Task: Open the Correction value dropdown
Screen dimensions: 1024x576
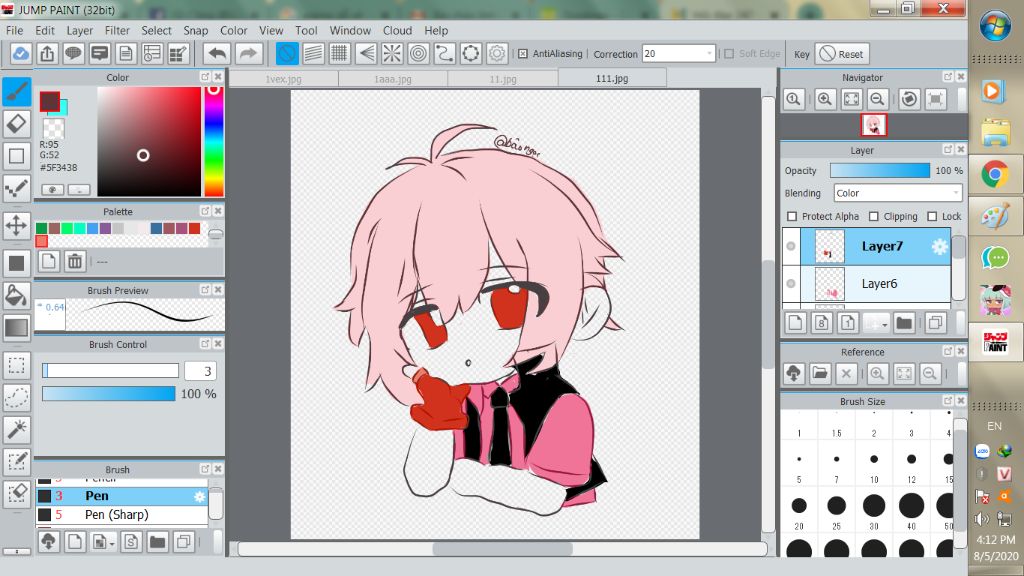Action: 709,54
